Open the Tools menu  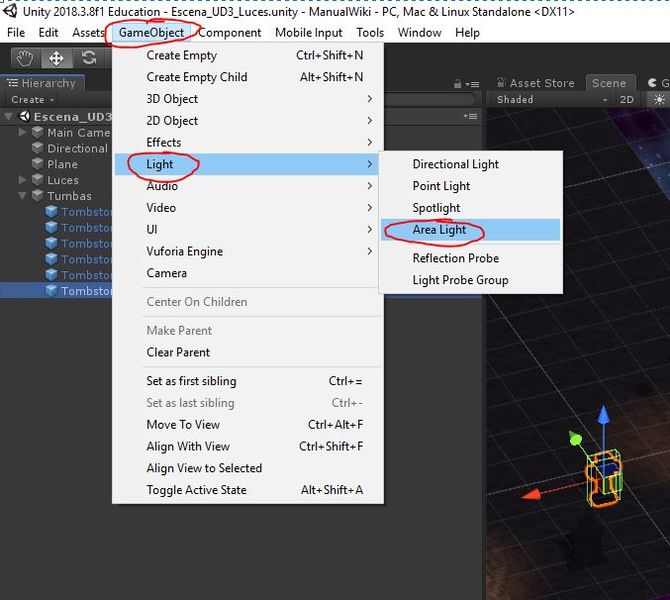(x=370, y=32)
